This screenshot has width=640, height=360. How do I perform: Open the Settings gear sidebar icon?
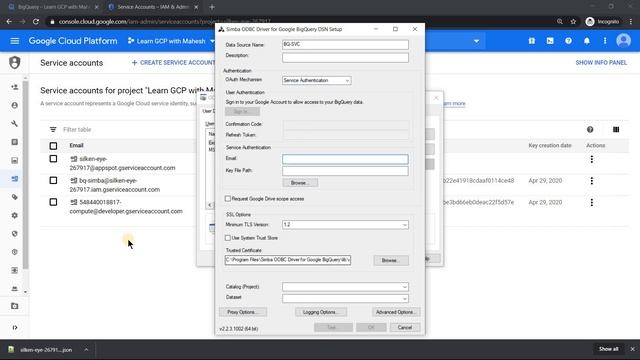pos(15,216)
